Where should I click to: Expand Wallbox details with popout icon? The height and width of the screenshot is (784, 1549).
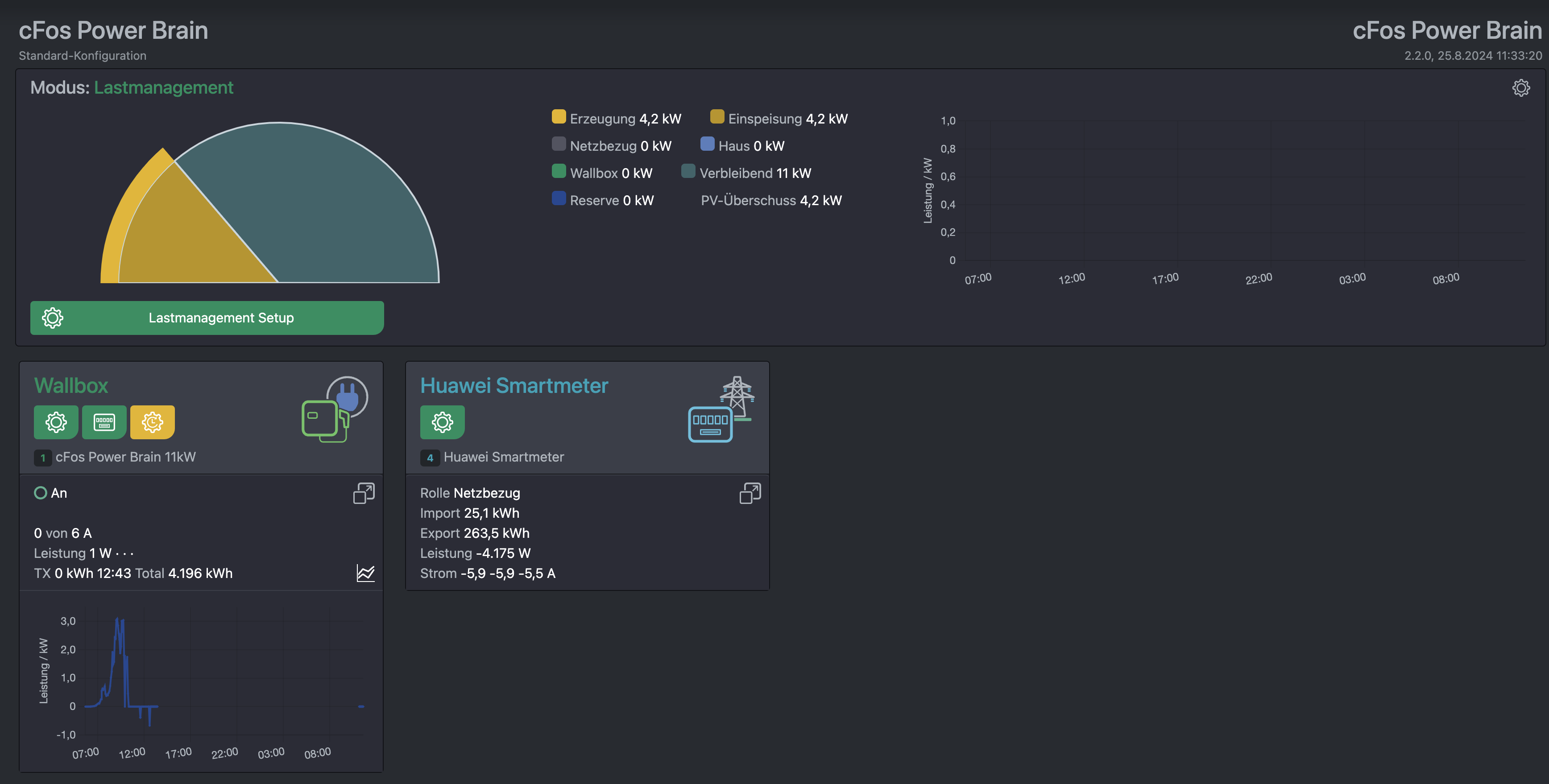tap(364, 493)
